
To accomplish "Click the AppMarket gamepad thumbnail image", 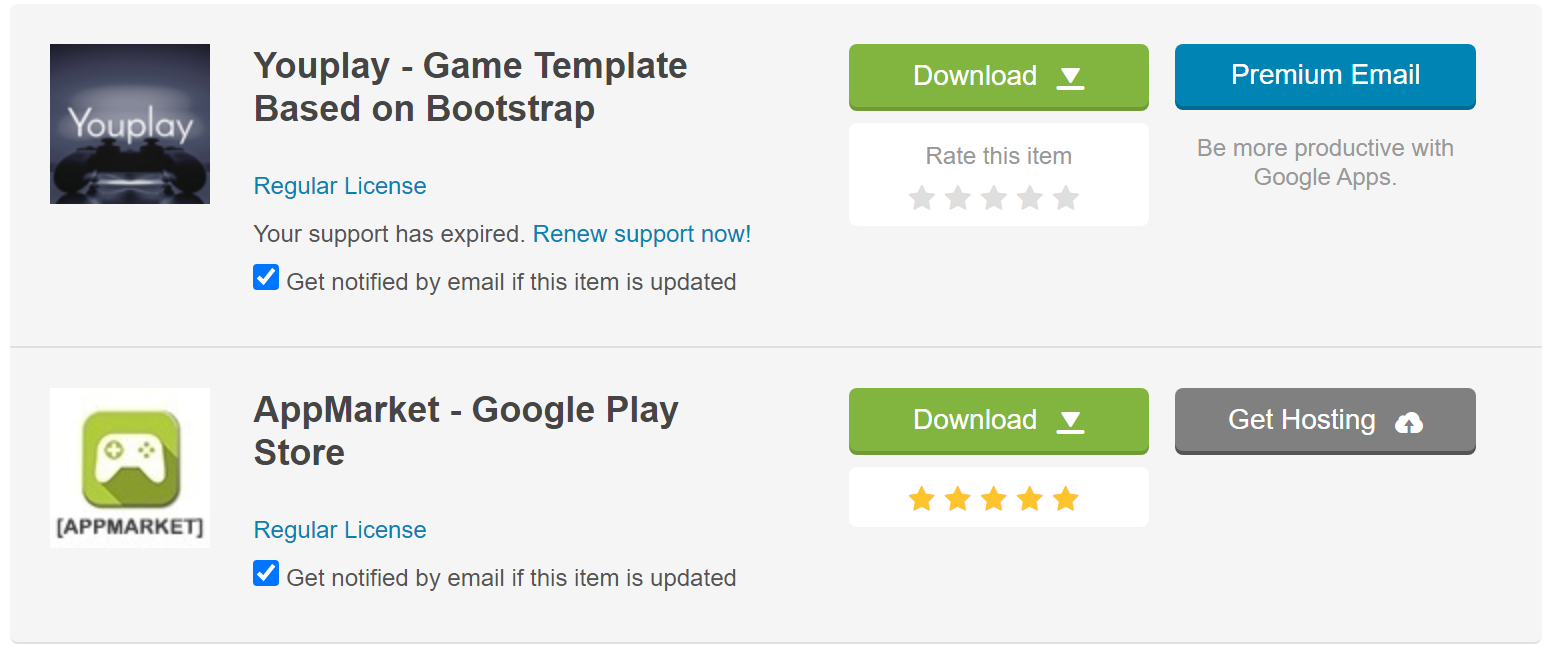I will [x=130, y=468].
